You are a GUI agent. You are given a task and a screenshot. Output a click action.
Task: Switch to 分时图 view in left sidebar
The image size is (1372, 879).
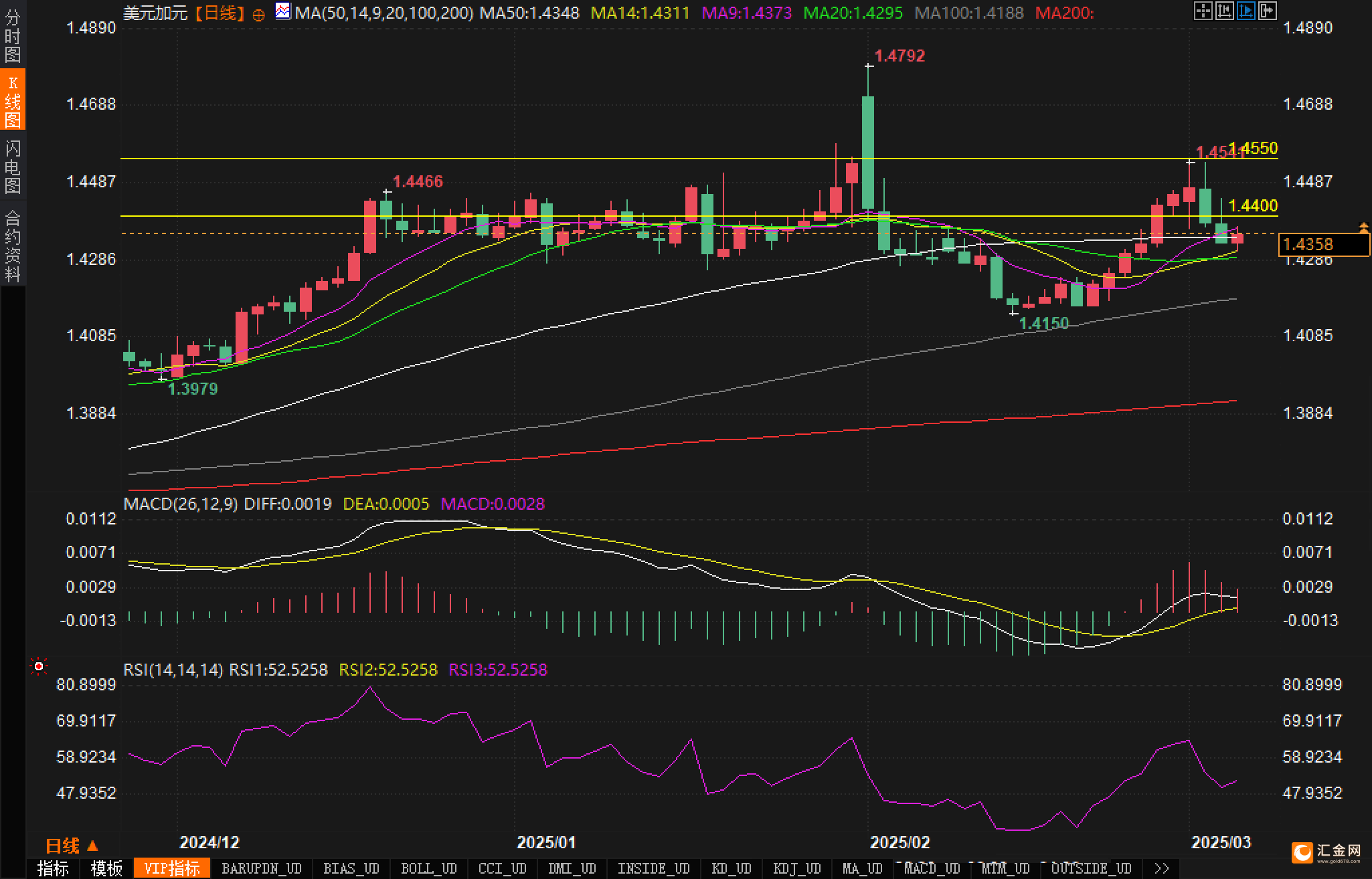pos(13,37)
